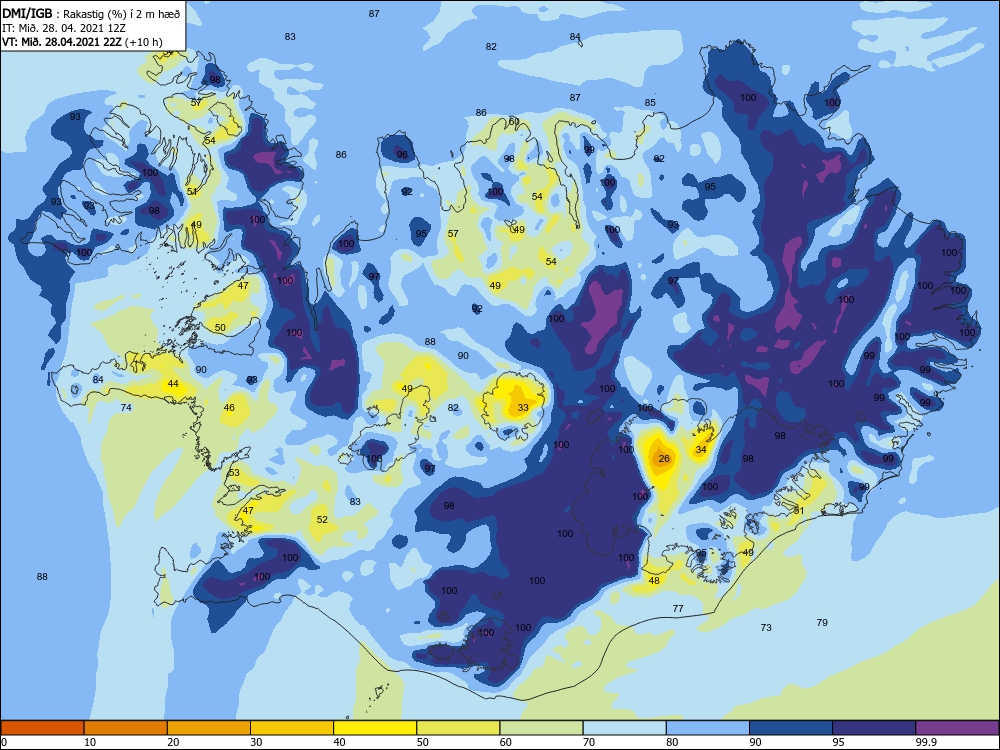Click the dark orange 0–10 legend swatch

[x=42, y=728]
